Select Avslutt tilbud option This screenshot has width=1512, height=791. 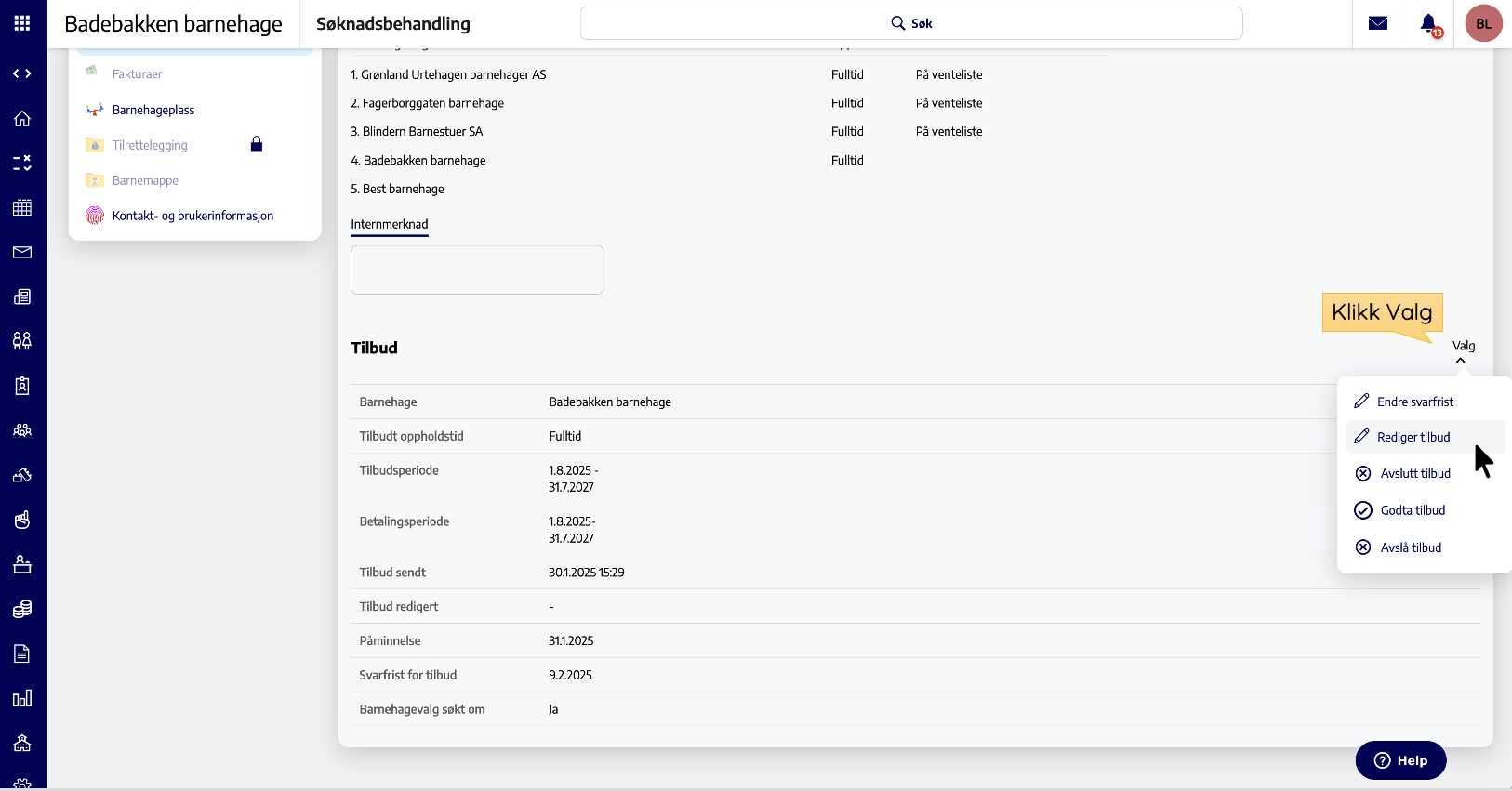tap(1414, 473)
